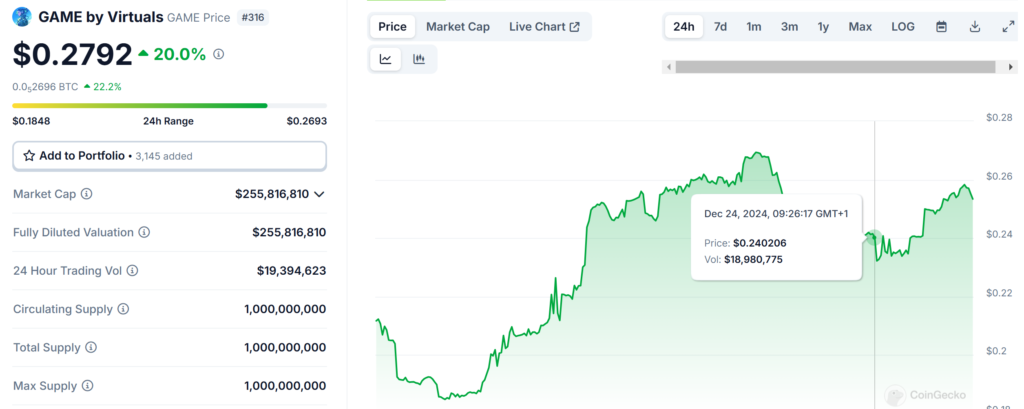Click info icon next to price change

coord(219,54)
